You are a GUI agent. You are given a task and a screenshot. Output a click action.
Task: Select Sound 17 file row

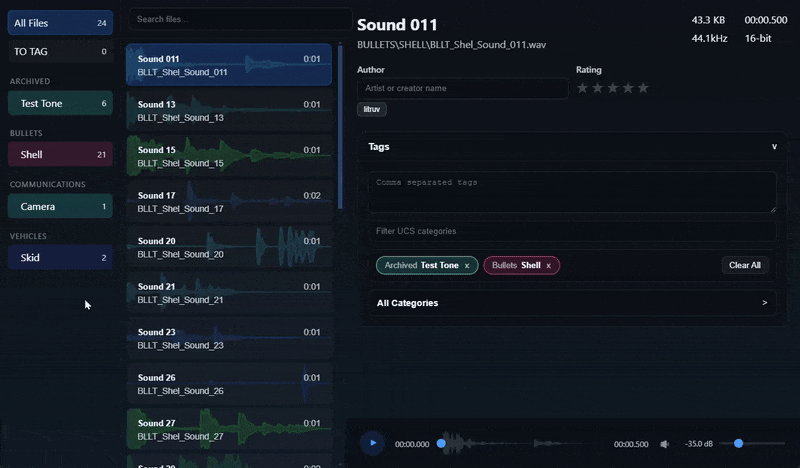(229, 202)
